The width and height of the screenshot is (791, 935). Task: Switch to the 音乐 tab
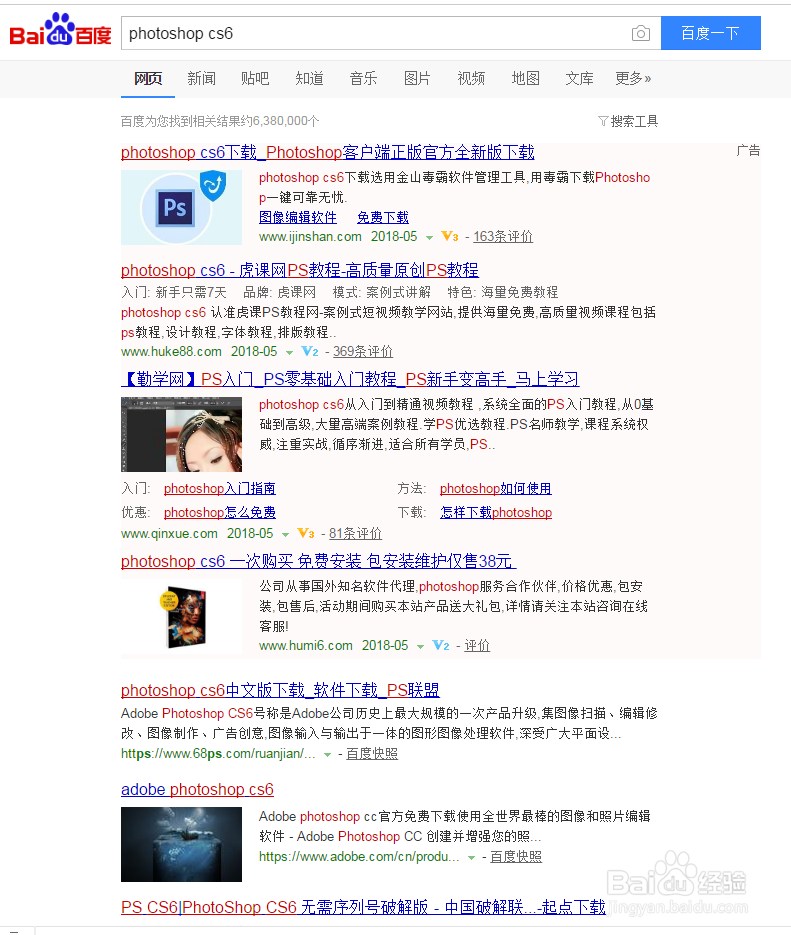[x=363, y=79]
